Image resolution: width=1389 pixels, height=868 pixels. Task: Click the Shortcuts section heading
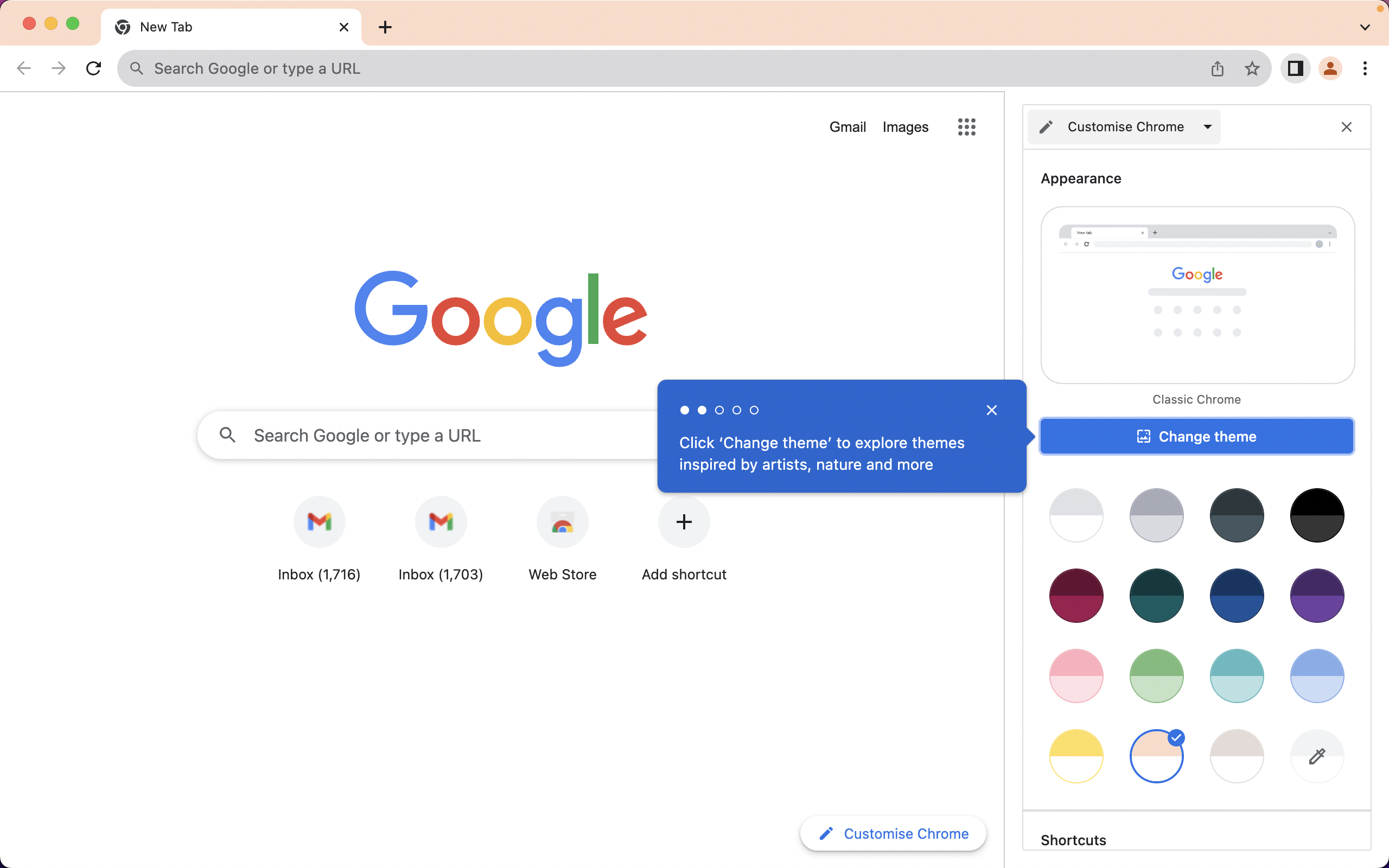point(1073,840)
